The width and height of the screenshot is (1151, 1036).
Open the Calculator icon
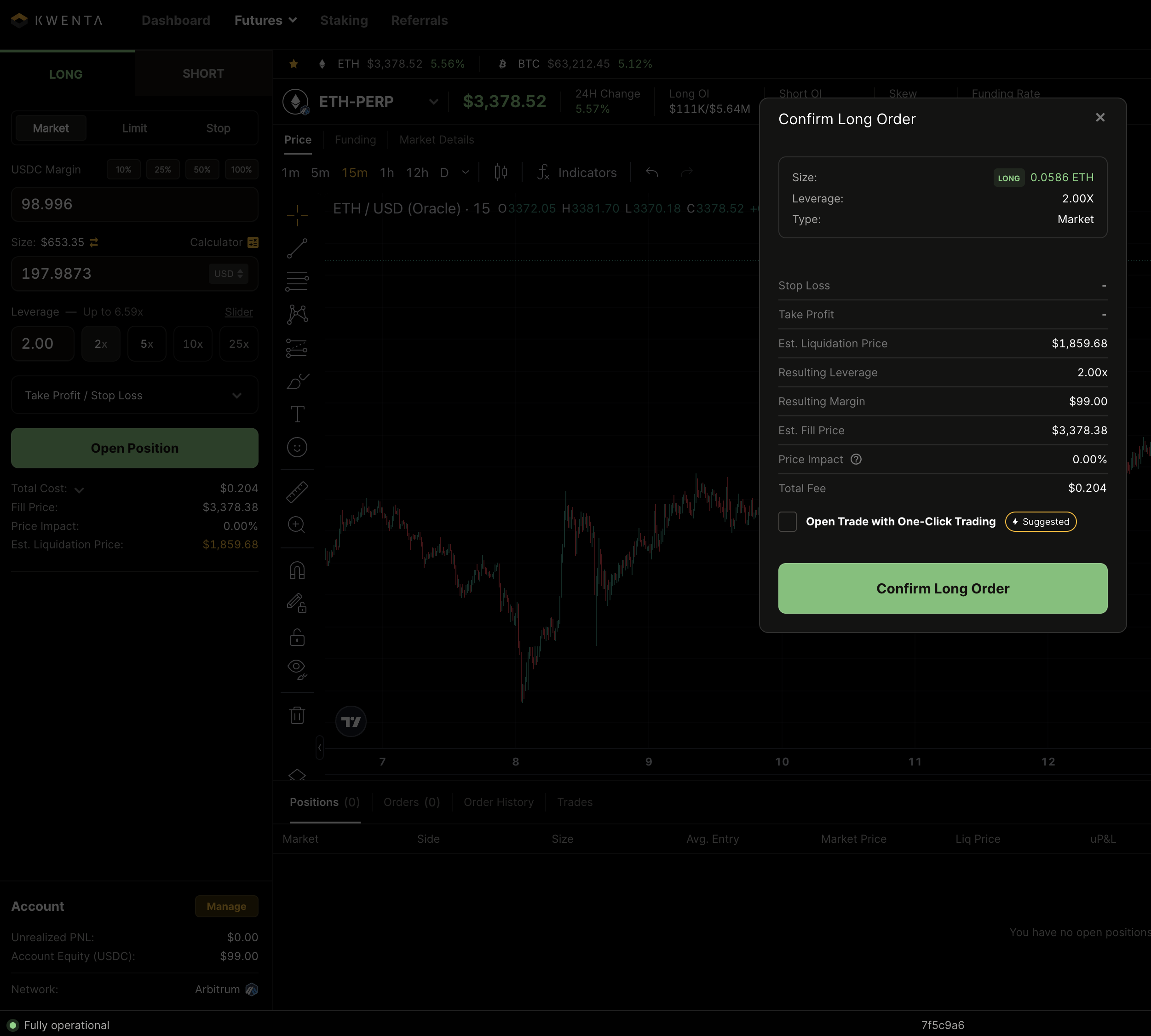pyautogui.click(x=253, y=242)
